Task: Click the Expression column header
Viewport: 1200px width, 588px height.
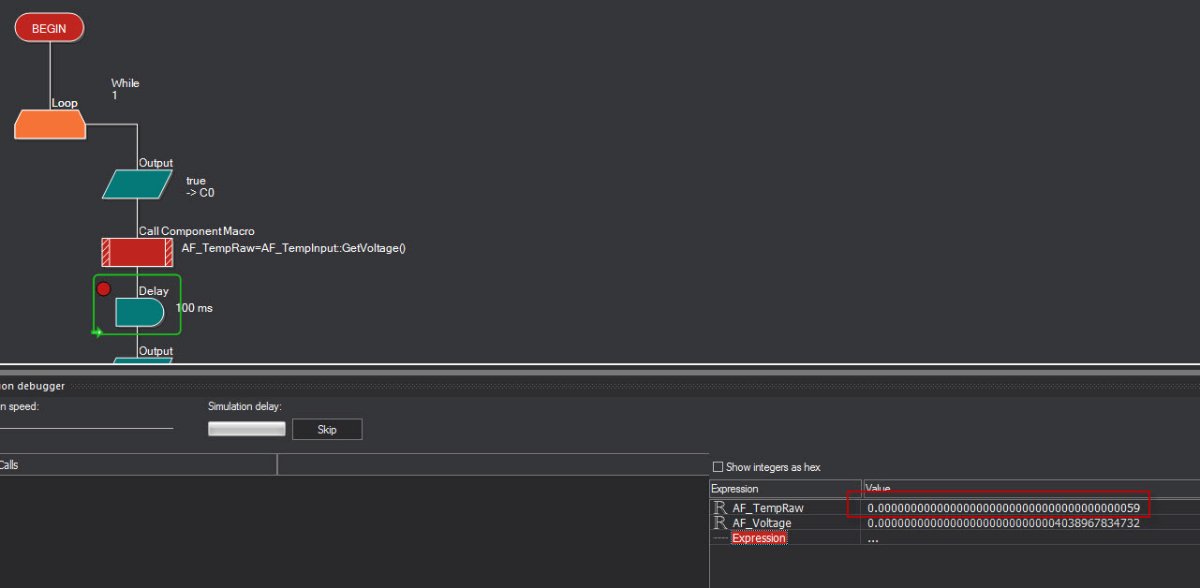Action: point(785,489)
